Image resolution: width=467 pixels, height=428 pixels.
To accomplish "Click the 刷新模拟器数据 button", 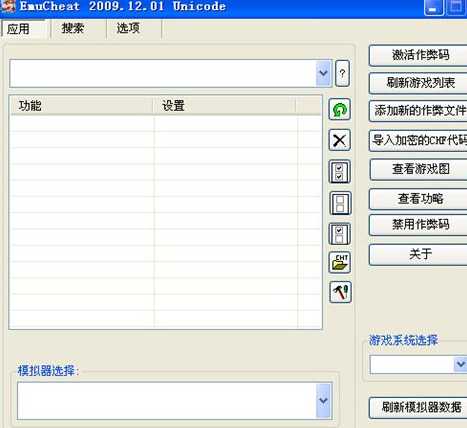I will [419, 408].
